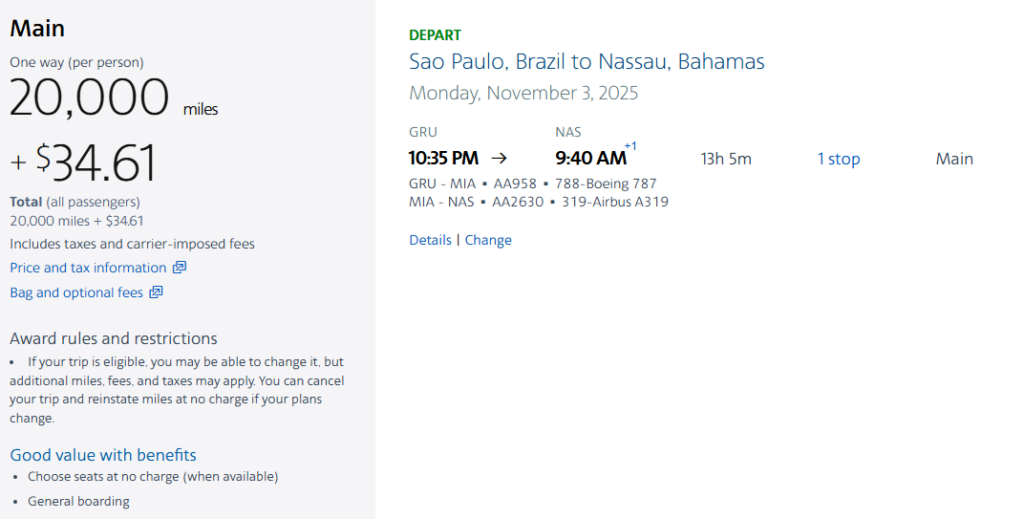Click the pop-out icon next to Bag and optional fees
The image size is (1024, 519).
coord(156,293)
